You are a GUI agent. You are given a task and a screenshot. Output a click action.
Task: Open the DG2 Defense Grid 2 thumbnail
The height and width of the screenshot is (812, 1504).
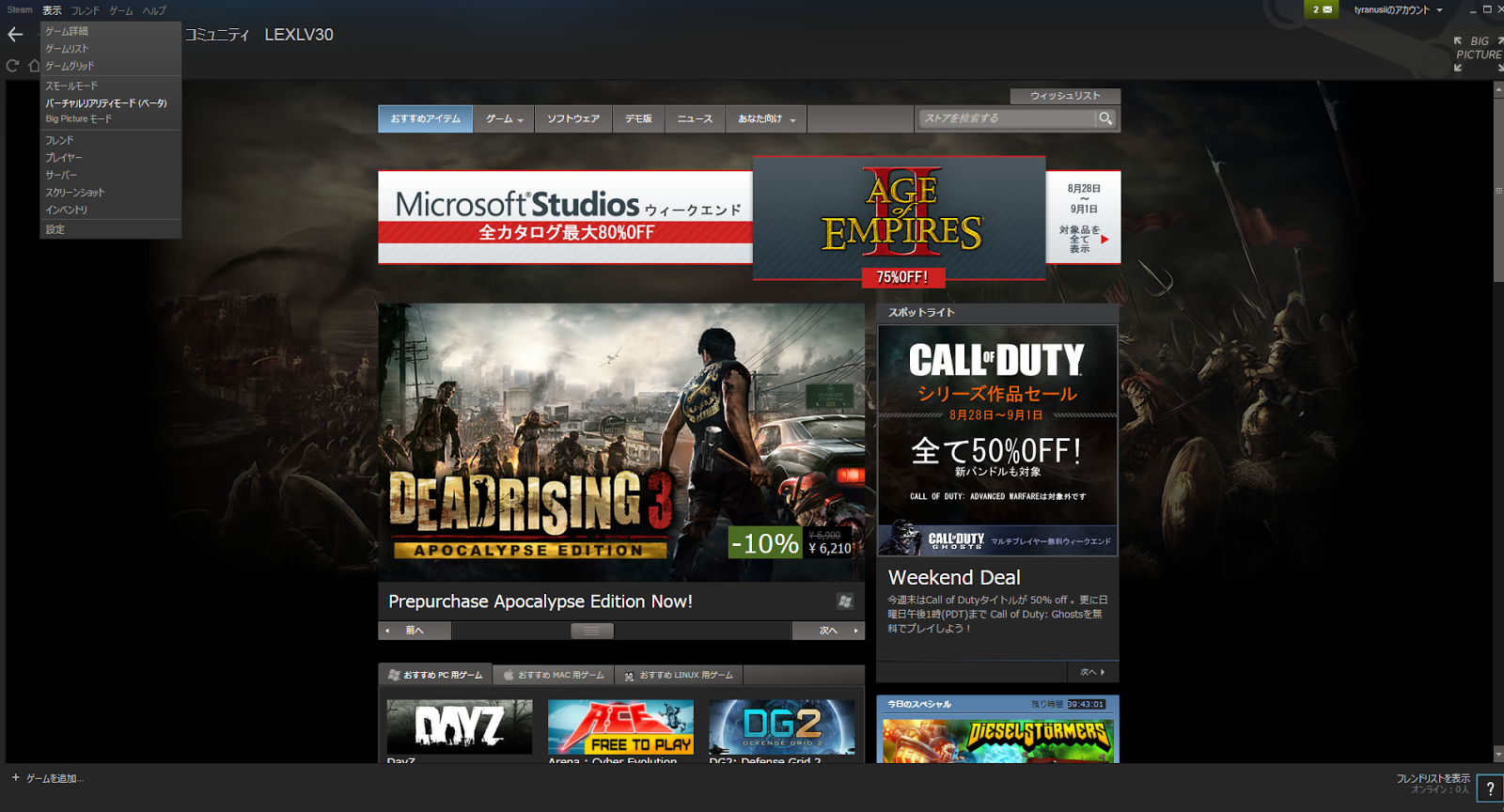click(782, 726)
